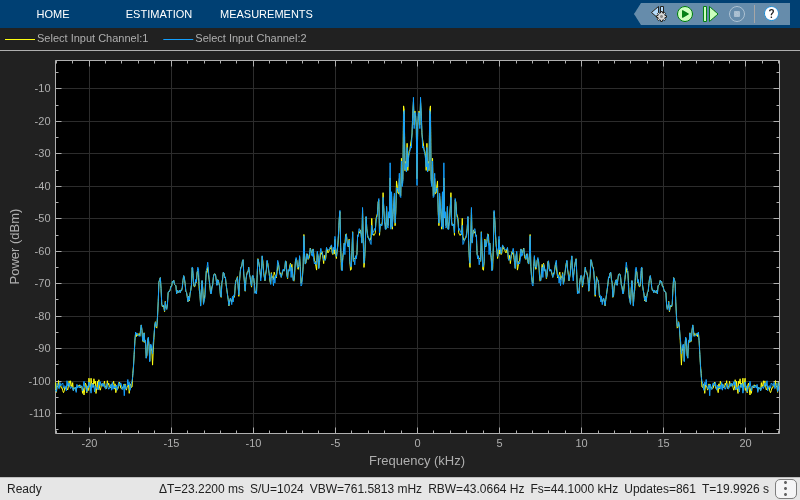Toggle visibility of Select Input Channel:1 legend
The width and height of the screenshot is (800, 500).
coord(92,38)
